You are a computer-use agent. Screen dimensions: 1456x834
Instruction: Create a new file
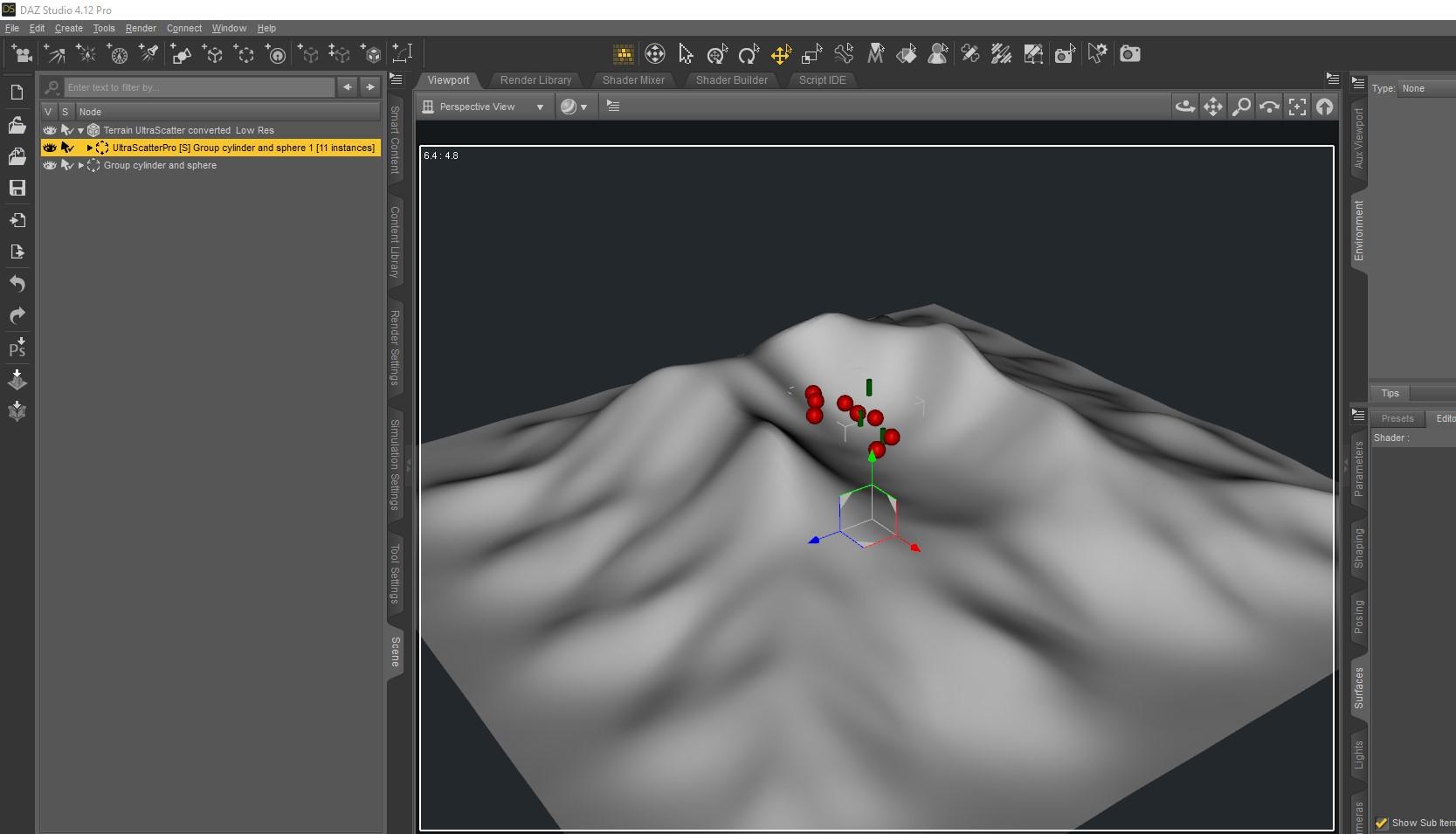[x=17, y=93]
